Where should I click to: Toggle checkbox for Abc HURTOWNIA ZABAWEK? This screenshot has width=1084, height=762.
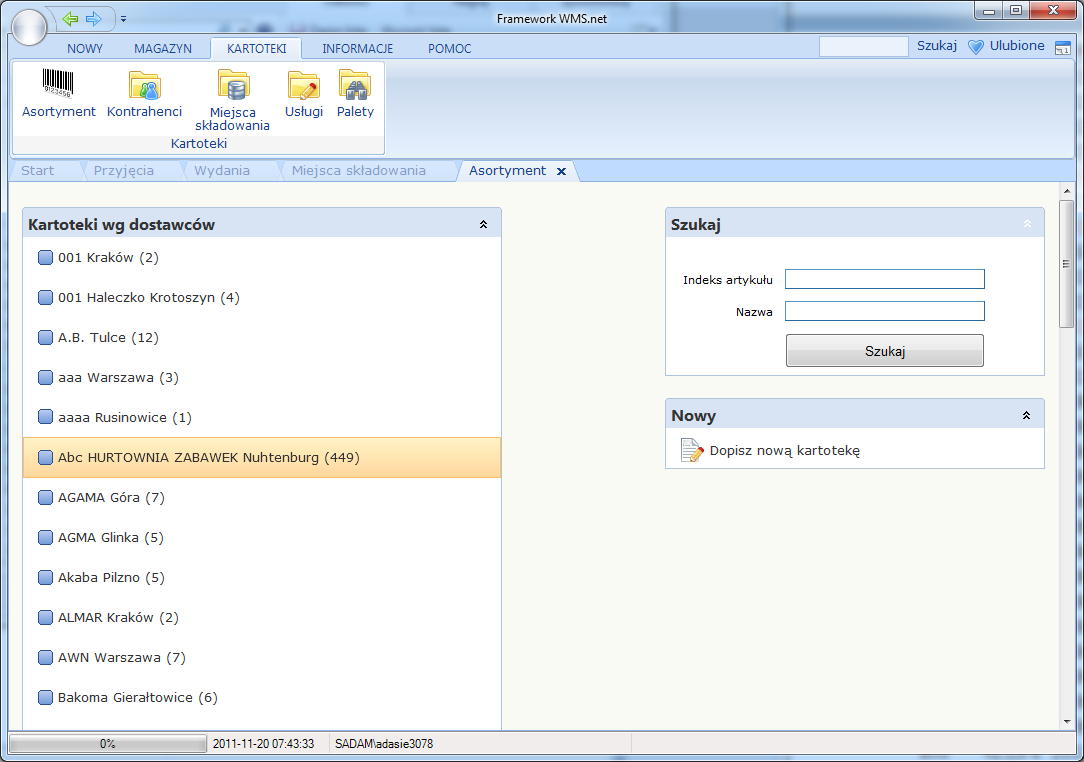pos(45,457)
